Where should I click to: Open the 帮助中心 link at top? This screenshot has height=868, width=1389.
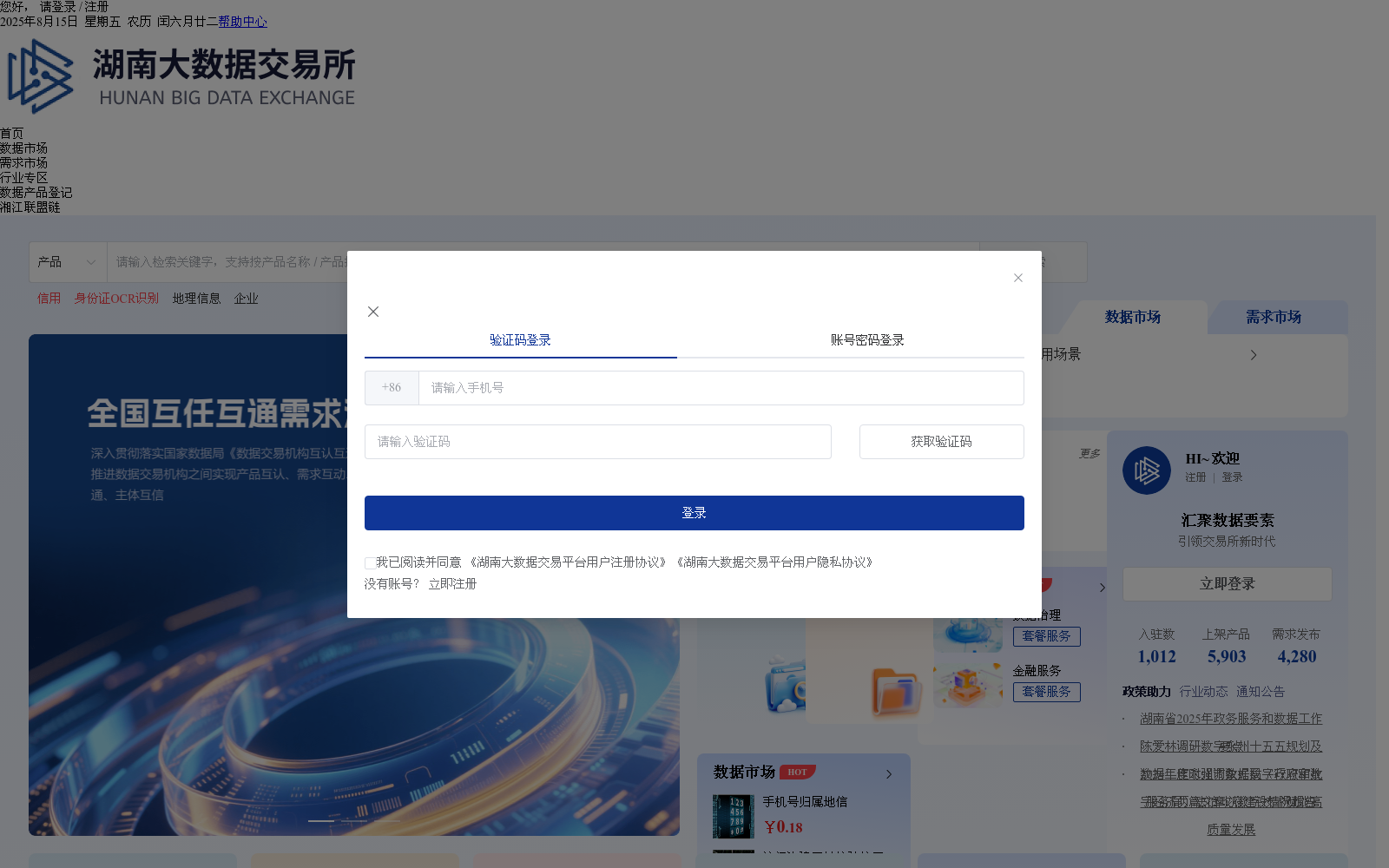pyautogui.click(x=242, y=22)
